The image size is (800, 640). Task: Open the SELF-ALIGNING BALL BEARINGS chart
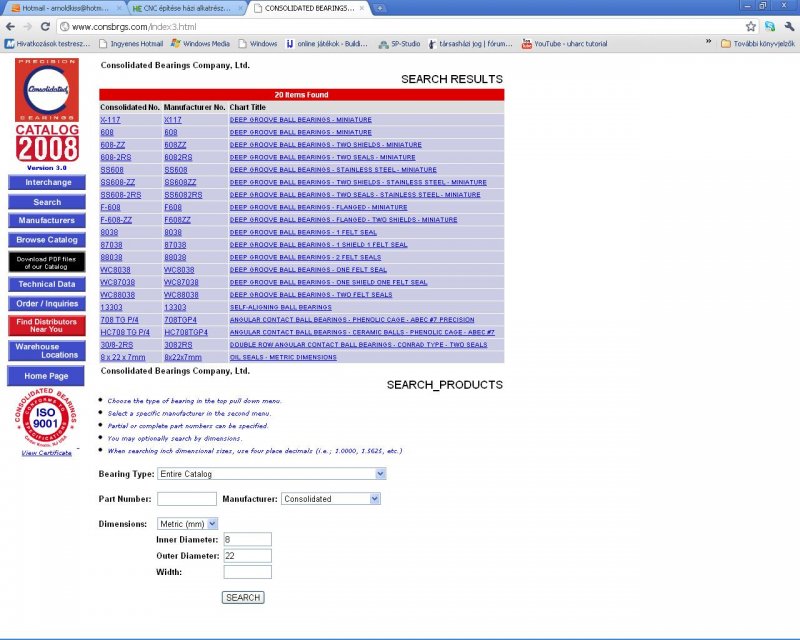click(x=281, y=307)
